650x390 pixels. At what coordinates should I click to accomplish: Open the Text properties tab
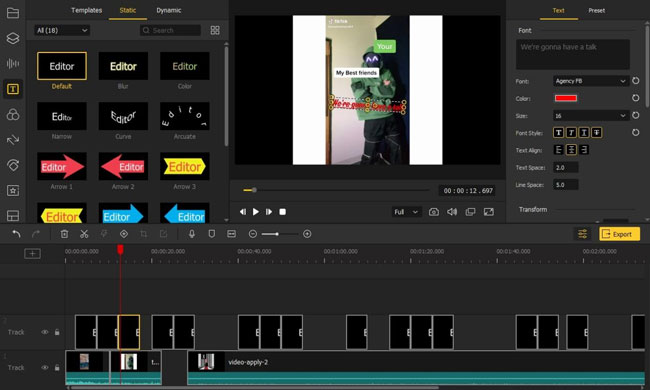tap(558, 10)
